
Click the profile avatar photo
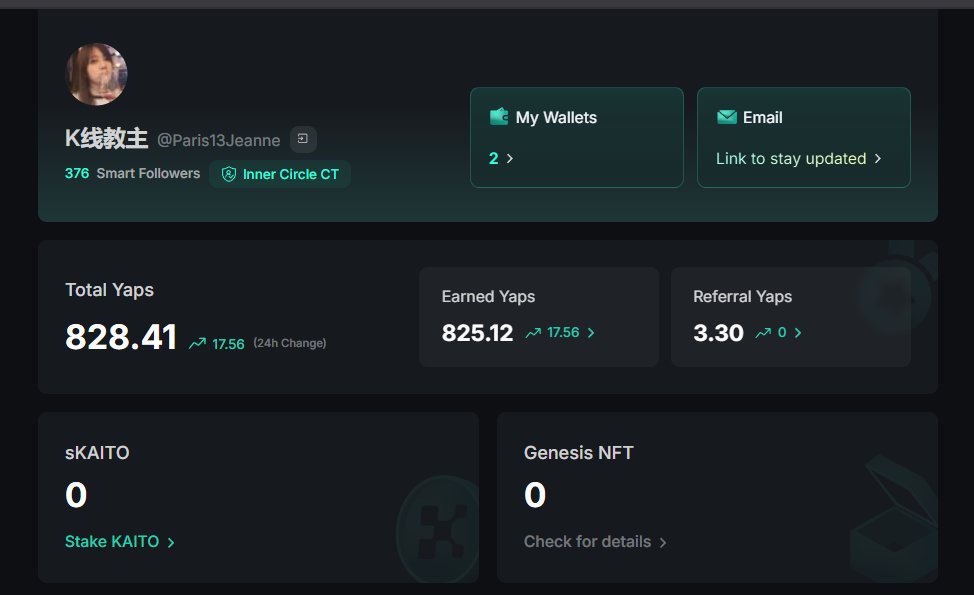tap(96, 74)
